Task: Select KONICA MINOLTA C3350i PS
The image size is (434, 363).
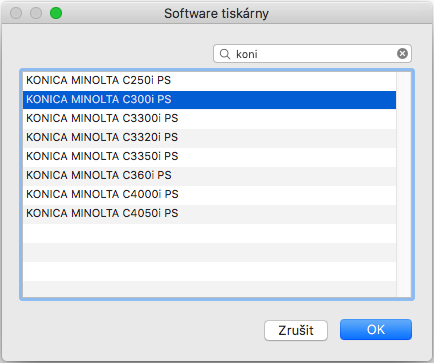Action: [209, 156]
